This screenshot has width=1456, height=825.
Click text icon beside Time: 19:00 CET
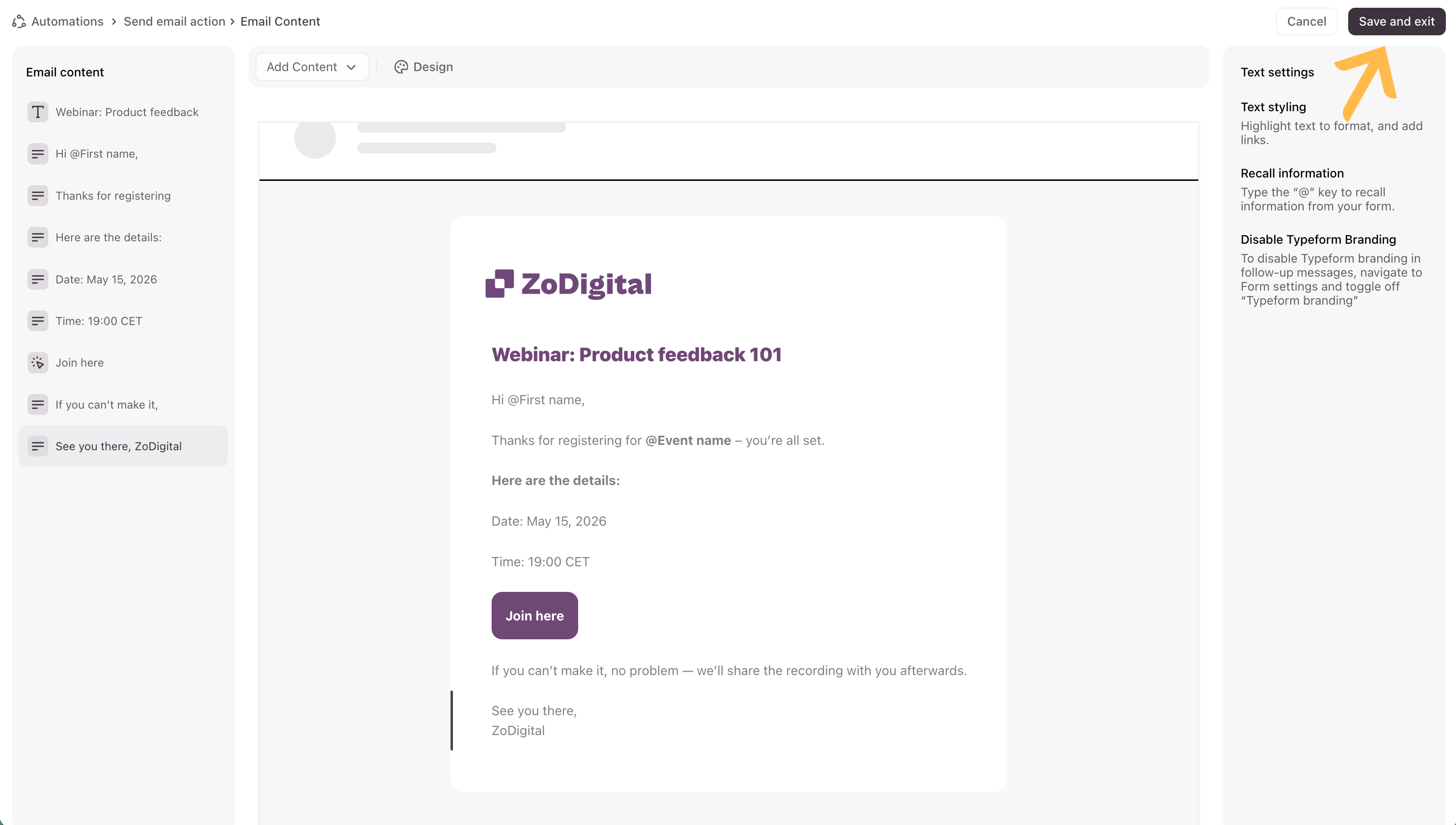click(x=37, y=321)
